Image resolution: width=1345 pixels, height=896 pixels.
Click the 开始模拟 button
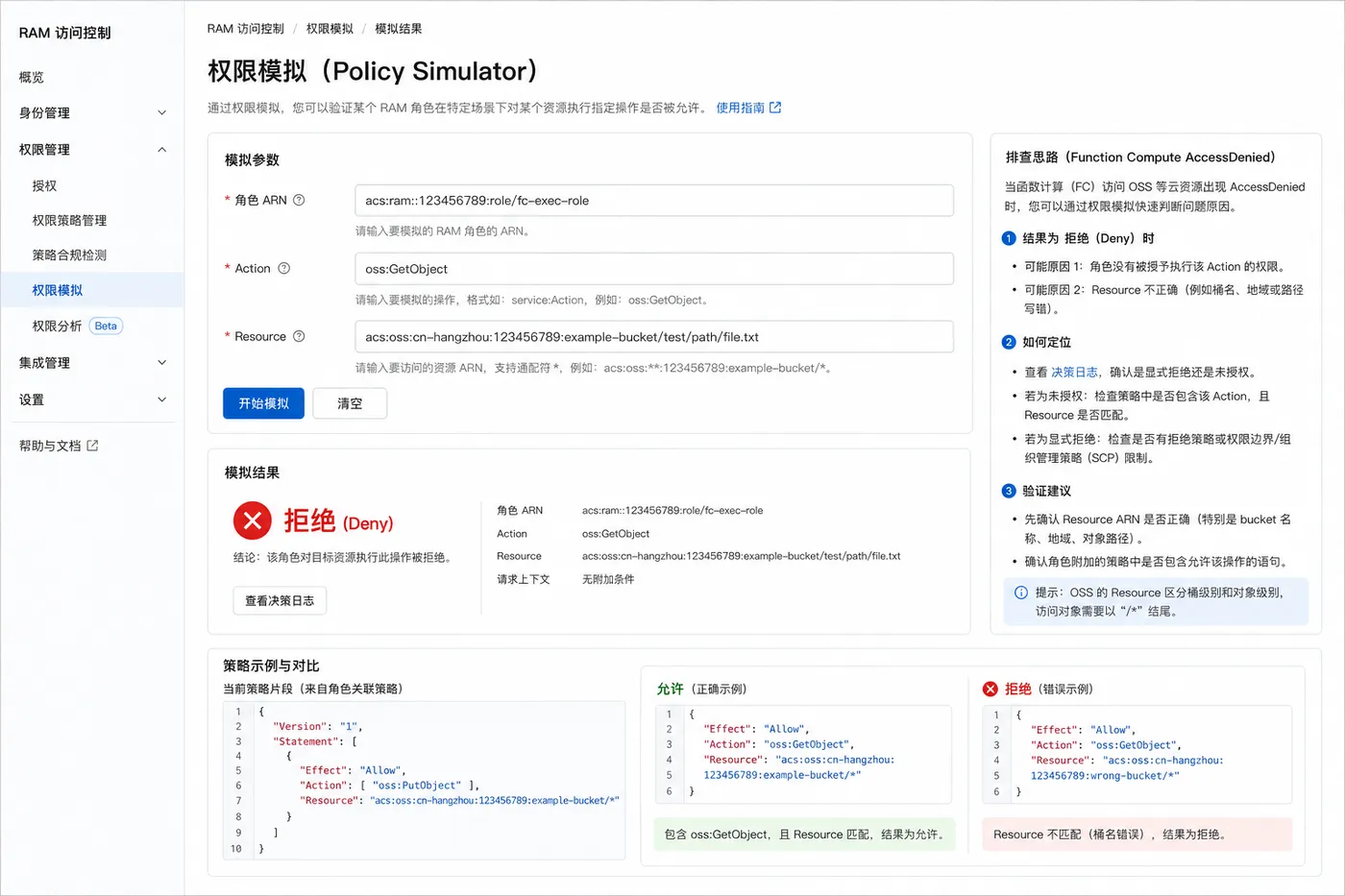pos(263,403)
